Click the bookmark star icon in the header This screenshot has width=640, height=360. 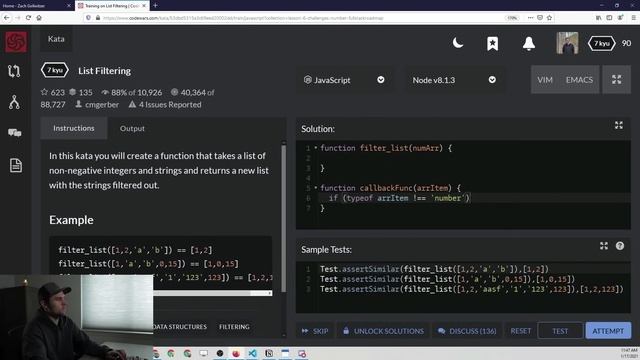[492, 43]
